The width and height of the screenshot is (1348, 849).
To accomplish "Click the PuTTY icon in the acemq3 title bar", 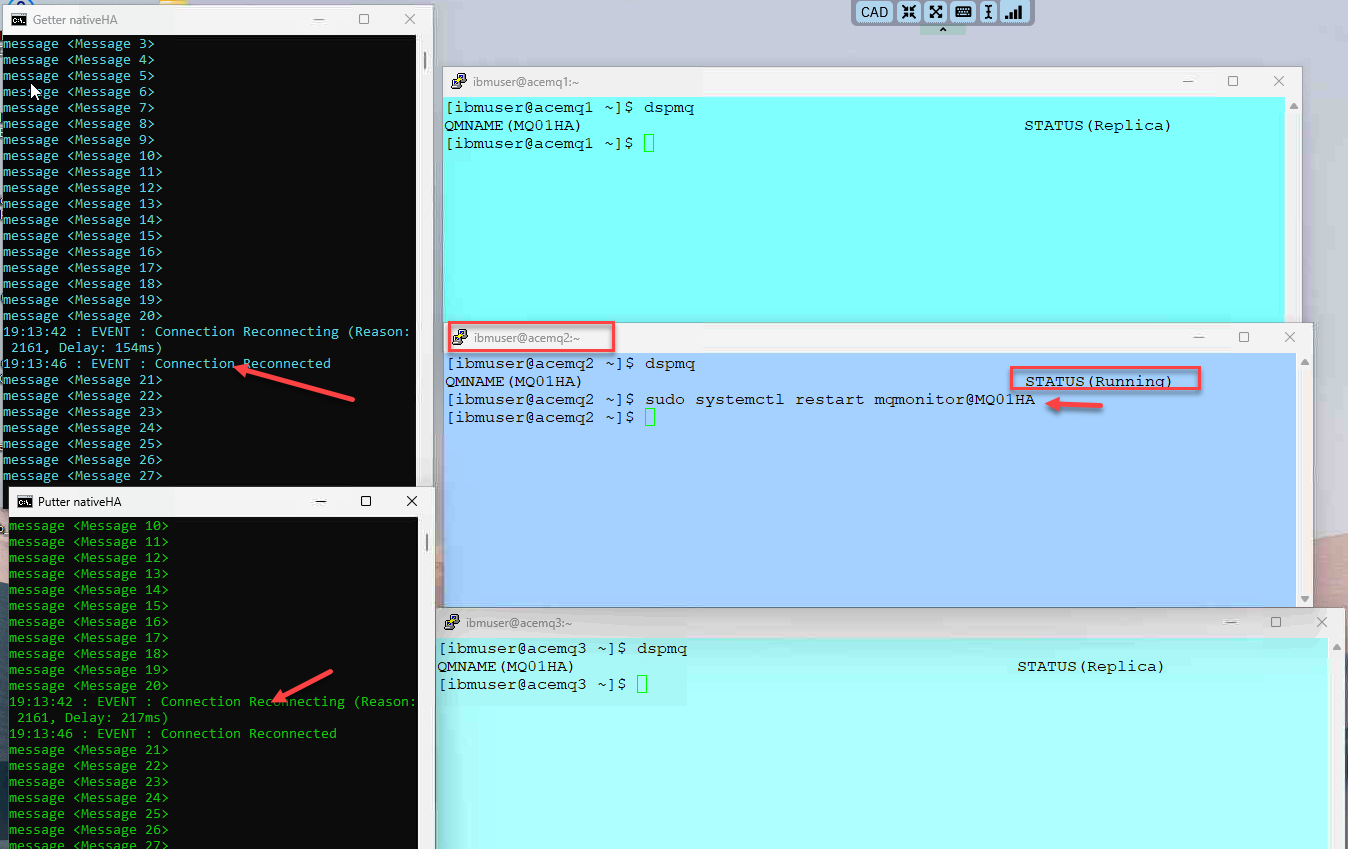I will [452, 622].
